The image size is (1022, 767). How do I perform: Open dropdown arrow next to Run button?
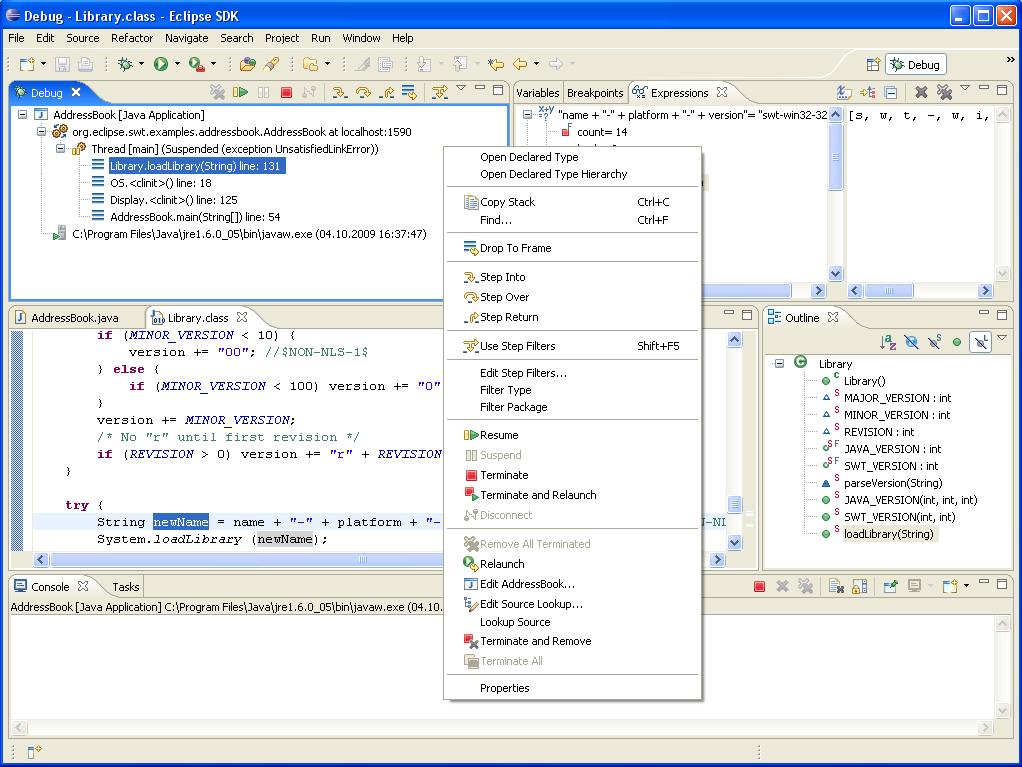coord(177,64)
